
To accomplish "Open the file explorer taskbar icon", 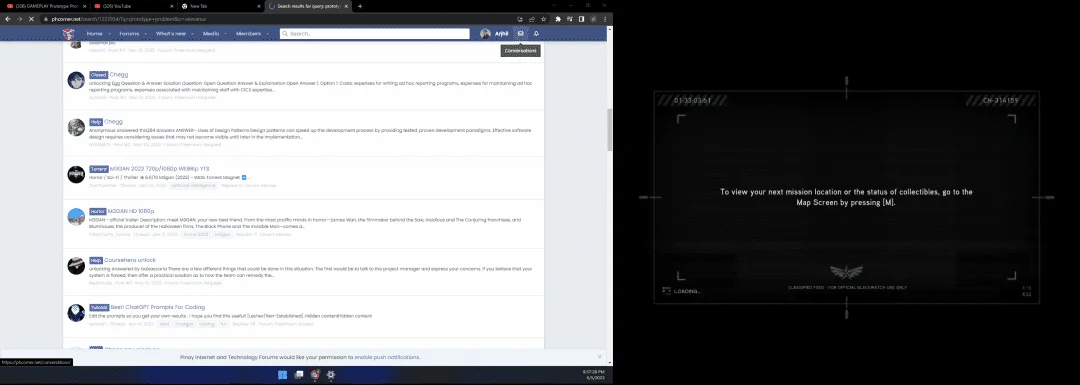I will click(x=299, y=375).
